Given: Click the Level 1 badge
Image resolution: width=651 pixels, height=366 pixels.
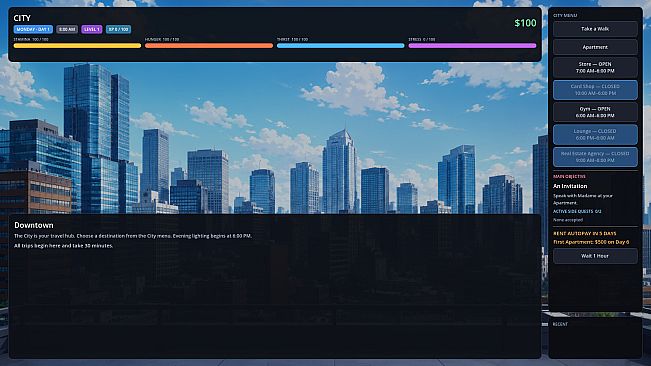Looking at the screenshot, I should pos(92,29).
